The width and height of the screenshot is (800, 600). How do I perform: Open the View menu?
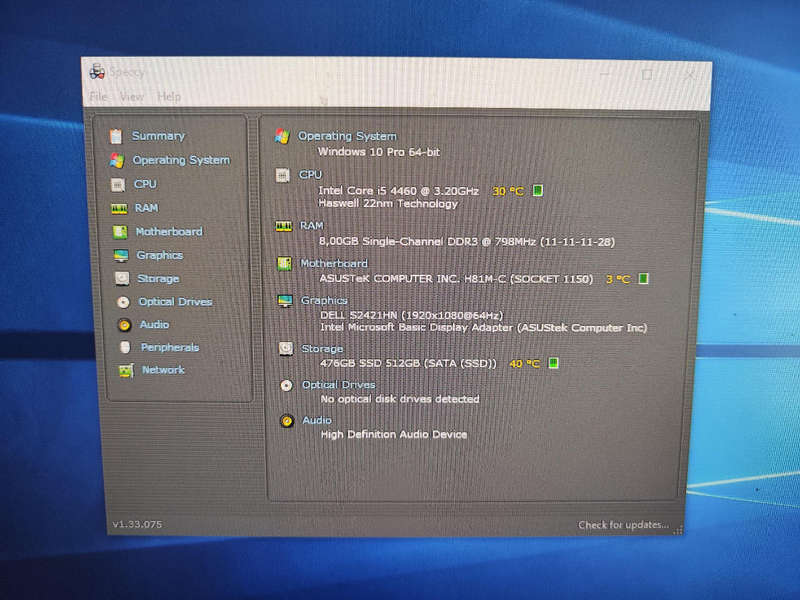[x=132, y=96]
